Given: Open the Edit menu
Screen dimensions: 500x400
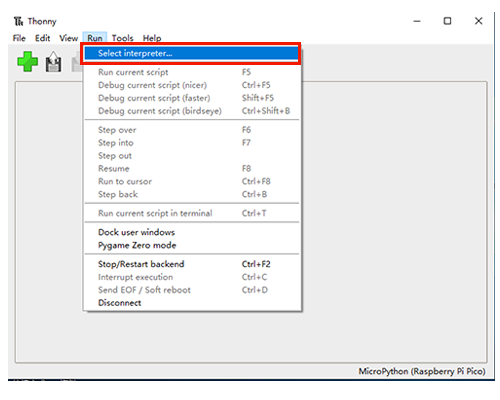Looking at the screenshot, I should [43, 38].
